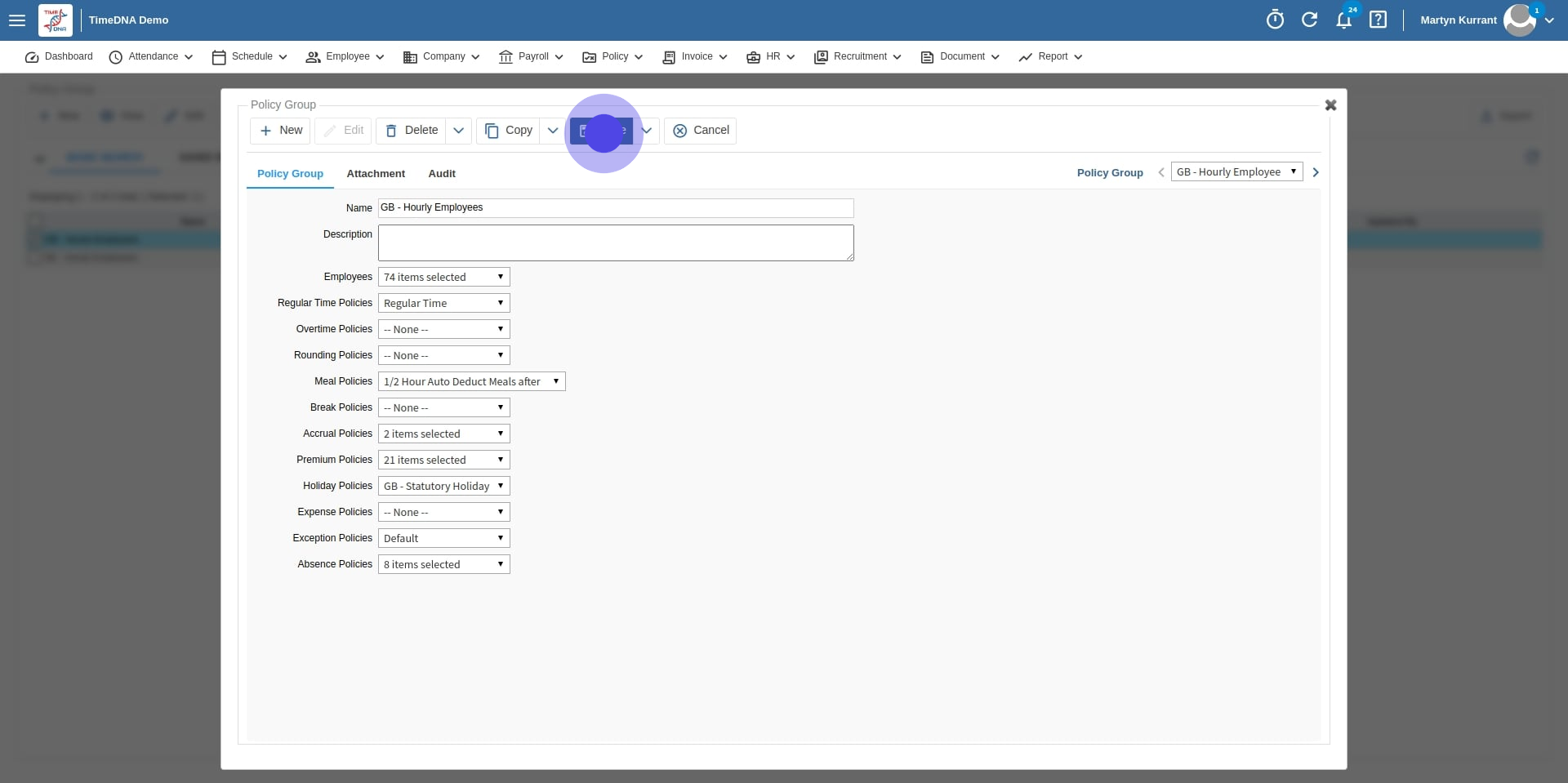Click the disabled Edit button
The image size is (1568, 783).
(x=343, y=131)
